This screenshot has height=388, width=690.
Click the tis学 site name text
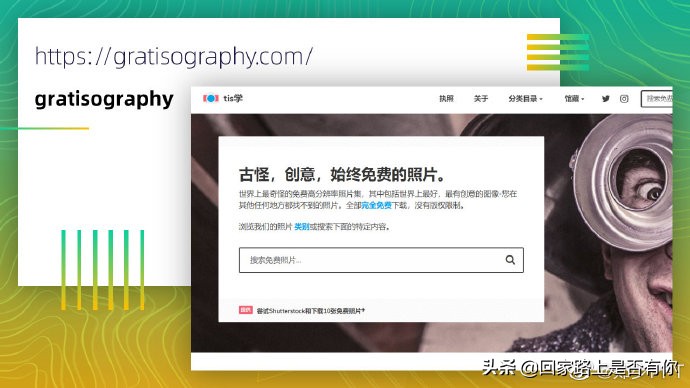(x=233, y=98)
